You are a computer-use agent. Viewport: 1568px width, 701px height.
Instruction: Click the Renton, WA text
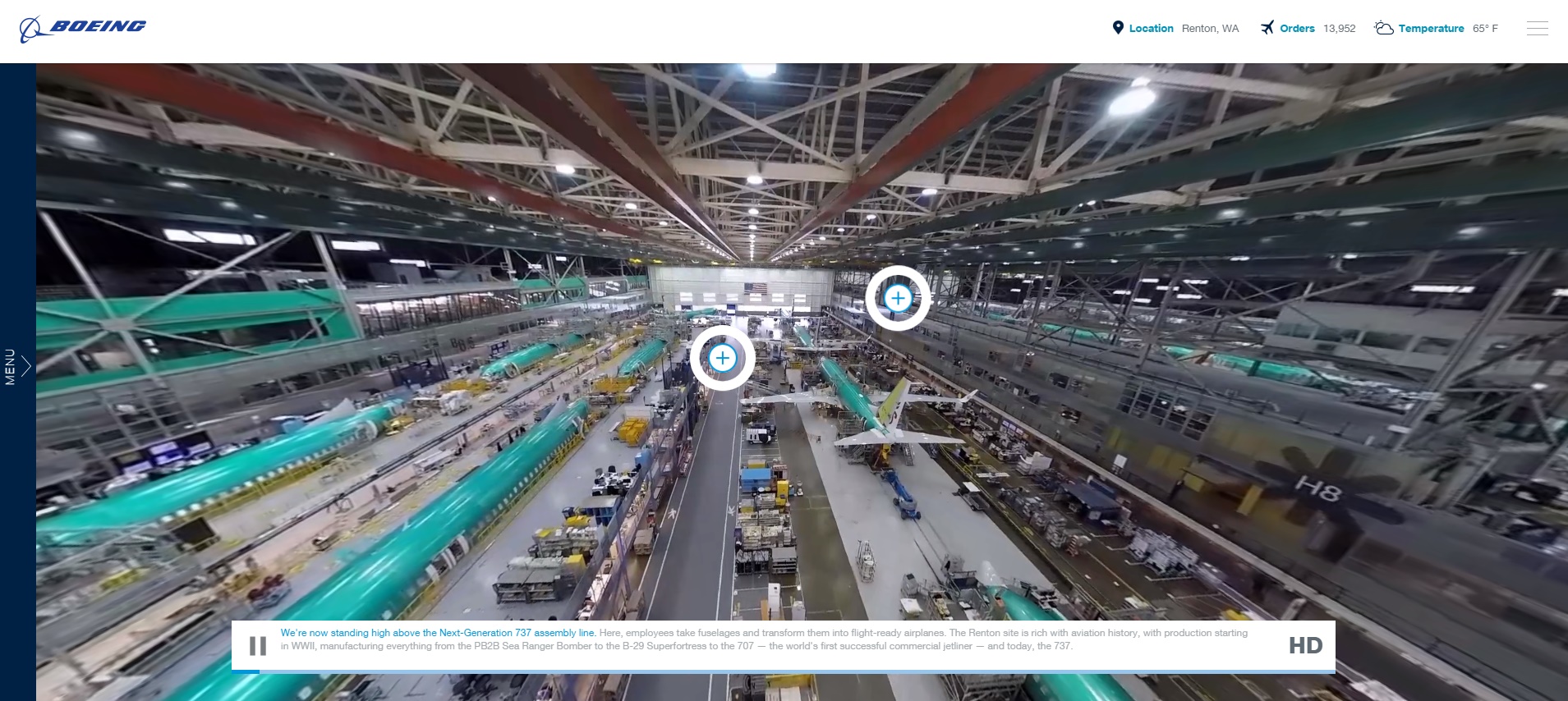tap(1210, 29)
